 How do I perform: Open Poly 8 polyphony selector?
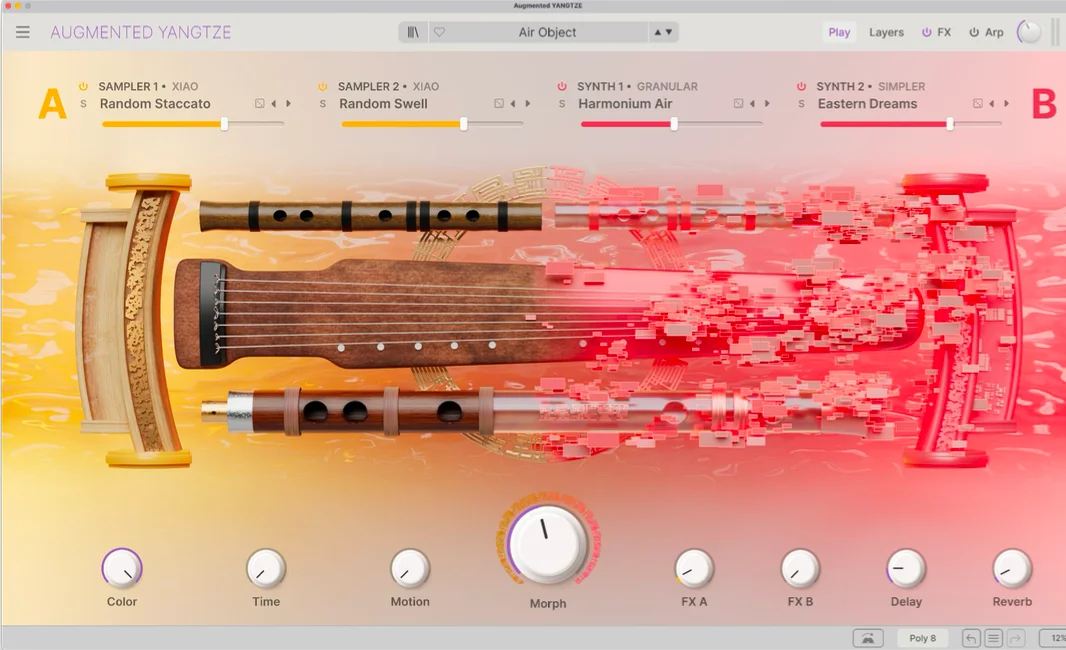click(923, 638)
